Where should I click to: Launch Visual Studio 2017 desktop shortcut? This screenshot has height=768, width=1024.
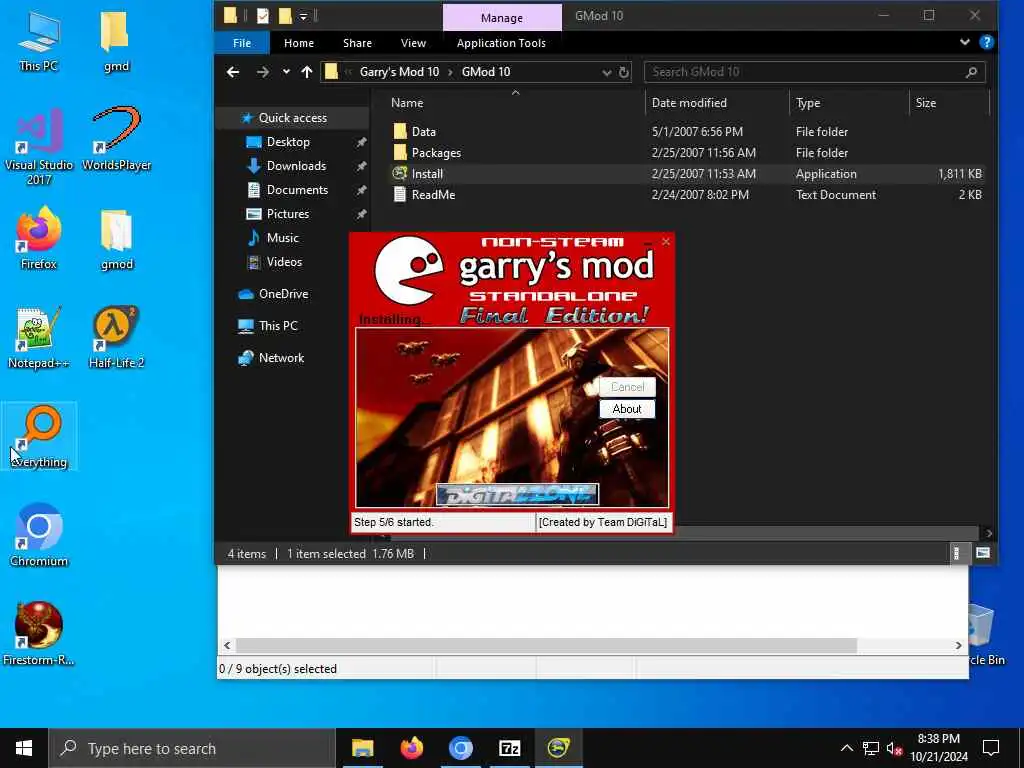(39, 147)
